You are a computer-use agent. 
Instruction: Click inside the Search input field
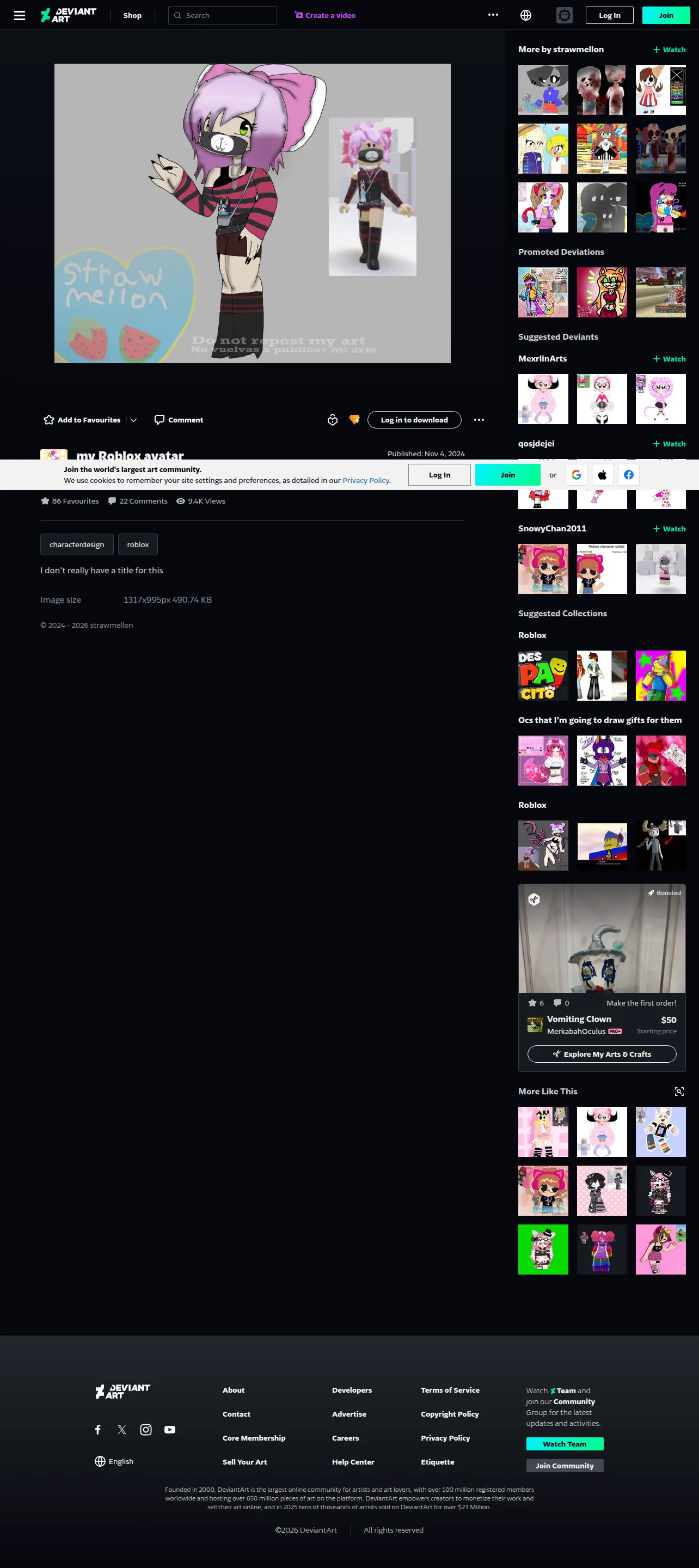pos(222,15)
